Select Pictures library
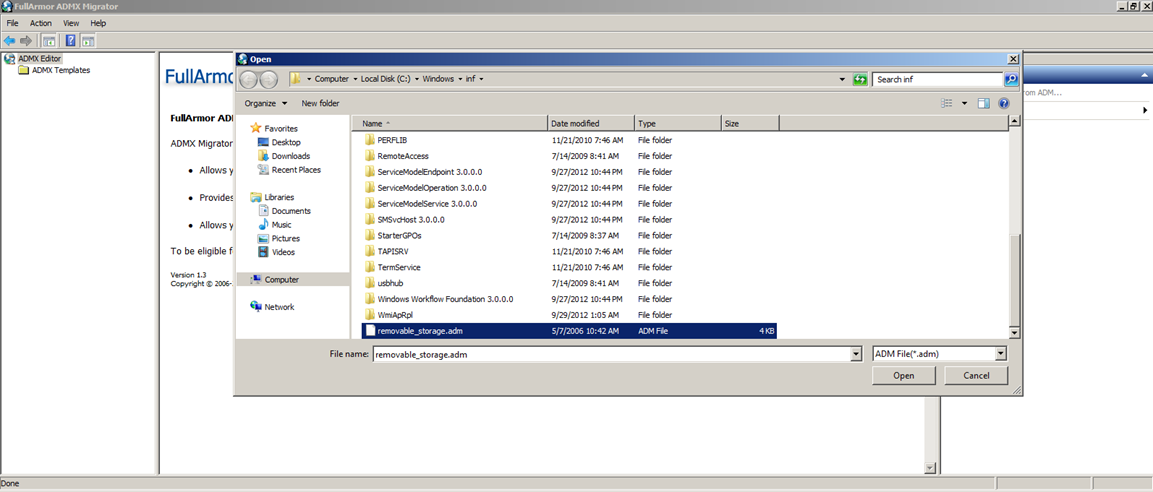The width and height of the screenshot is (1153, 492). pyautogui.click(x=285, y=238)
